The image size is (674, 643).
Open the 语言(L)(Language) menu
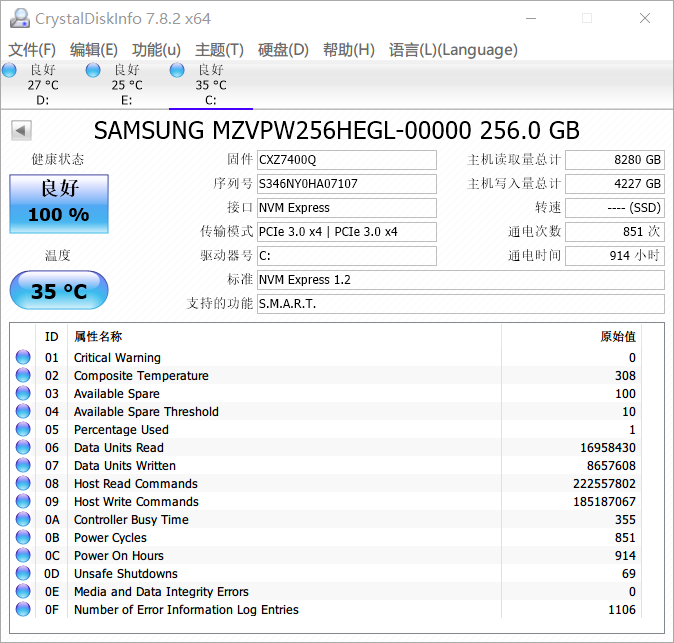[453, 50]
